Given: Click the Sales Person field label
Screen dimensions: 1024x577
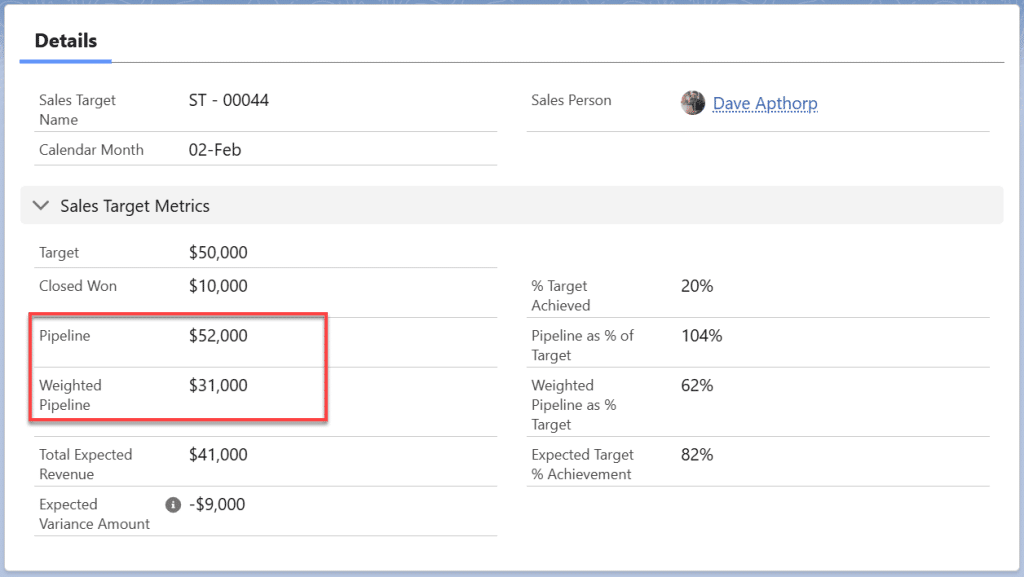Looking at the screenshot, I should 570,100.
